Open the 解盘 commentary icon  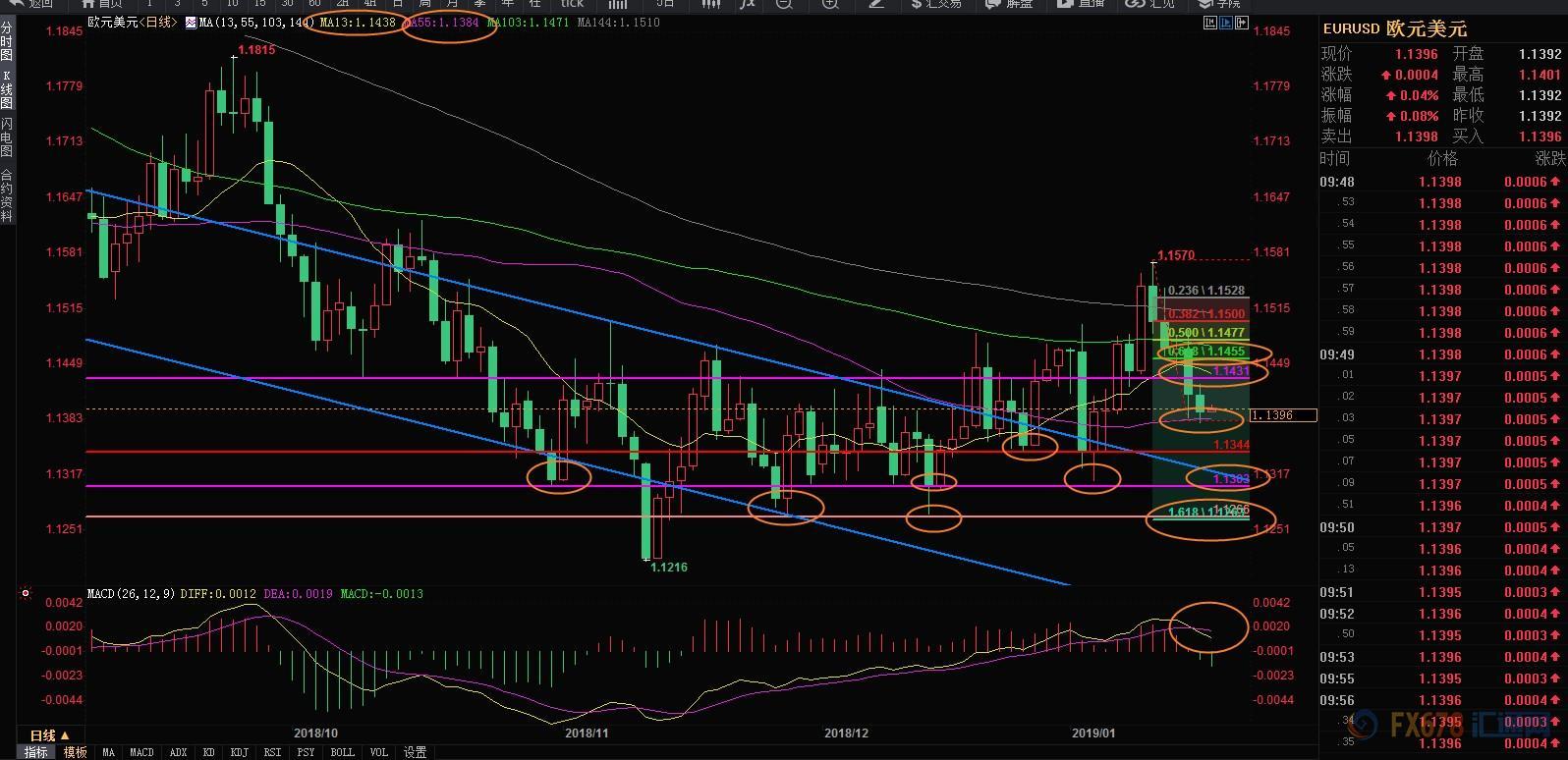point(1010,4)
